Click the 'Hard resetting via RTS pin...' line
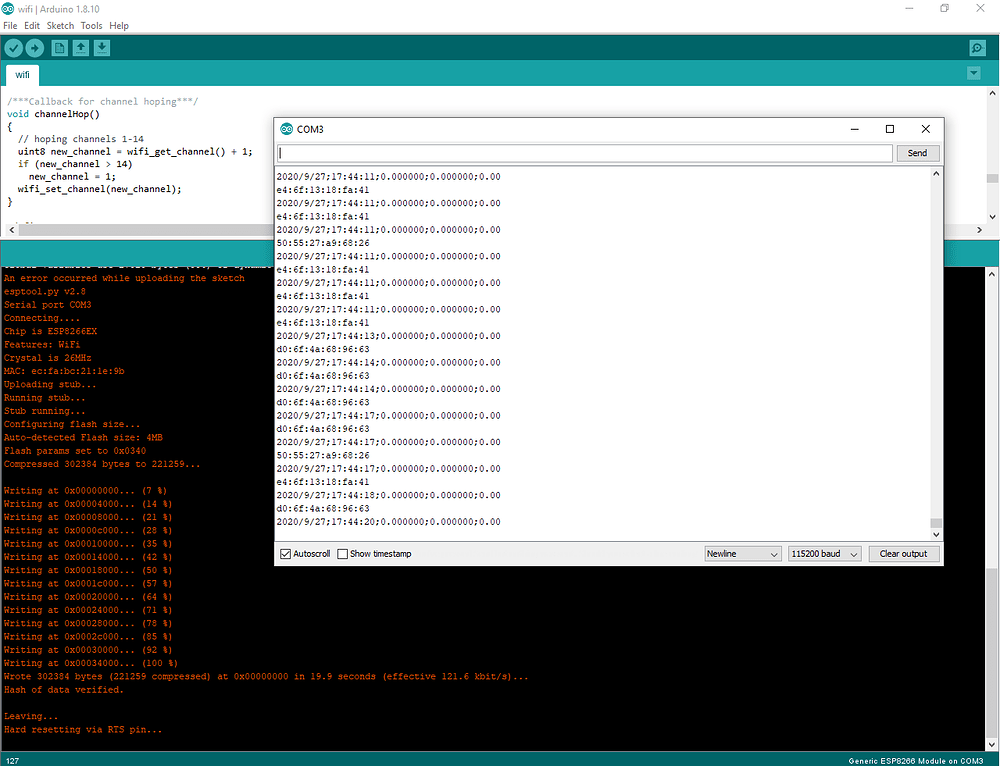This screenshot has height=766, width=1000. click(x=83, y=730)
